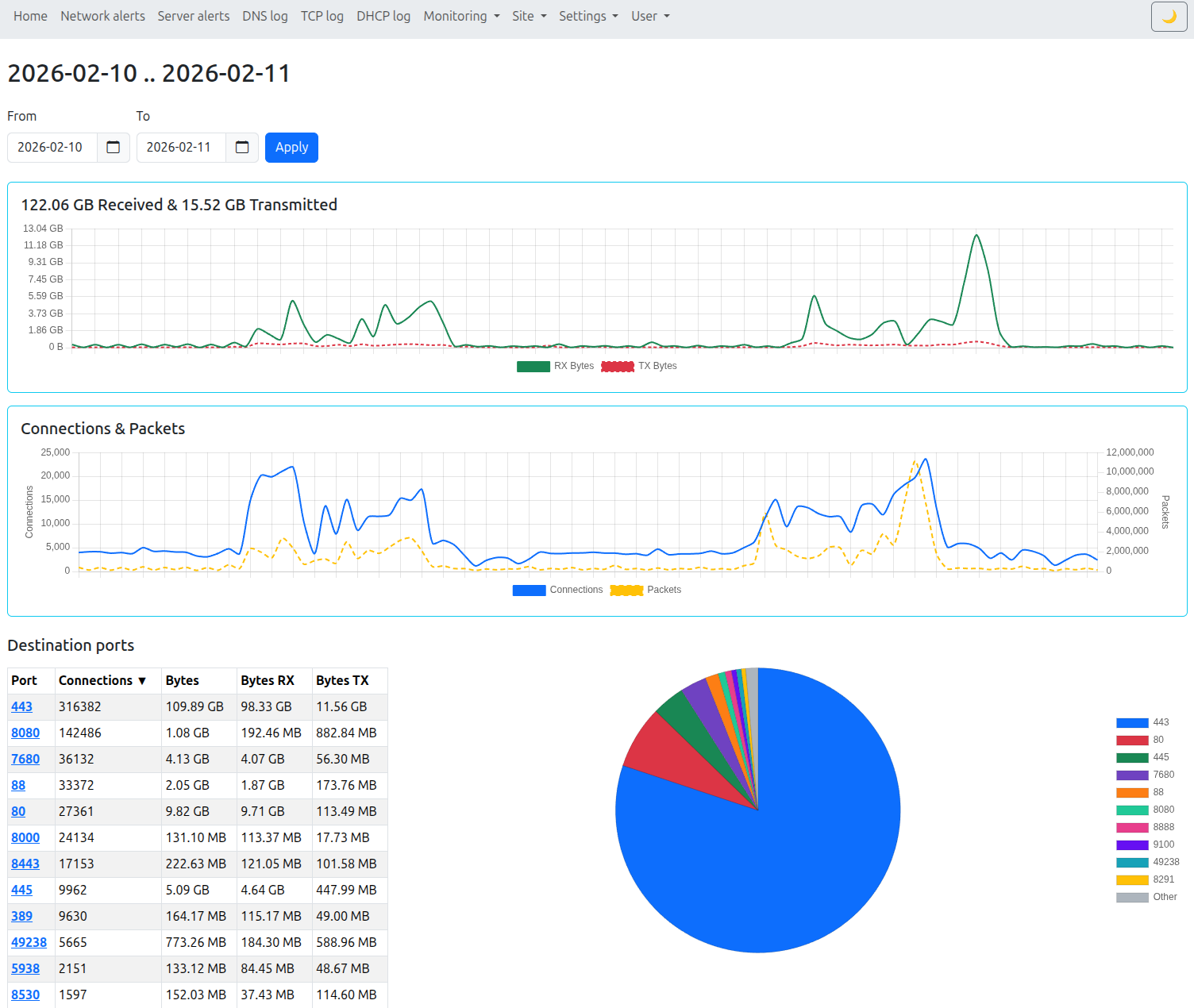
Task: Click the port 49238 link in table
Action: 29,942
